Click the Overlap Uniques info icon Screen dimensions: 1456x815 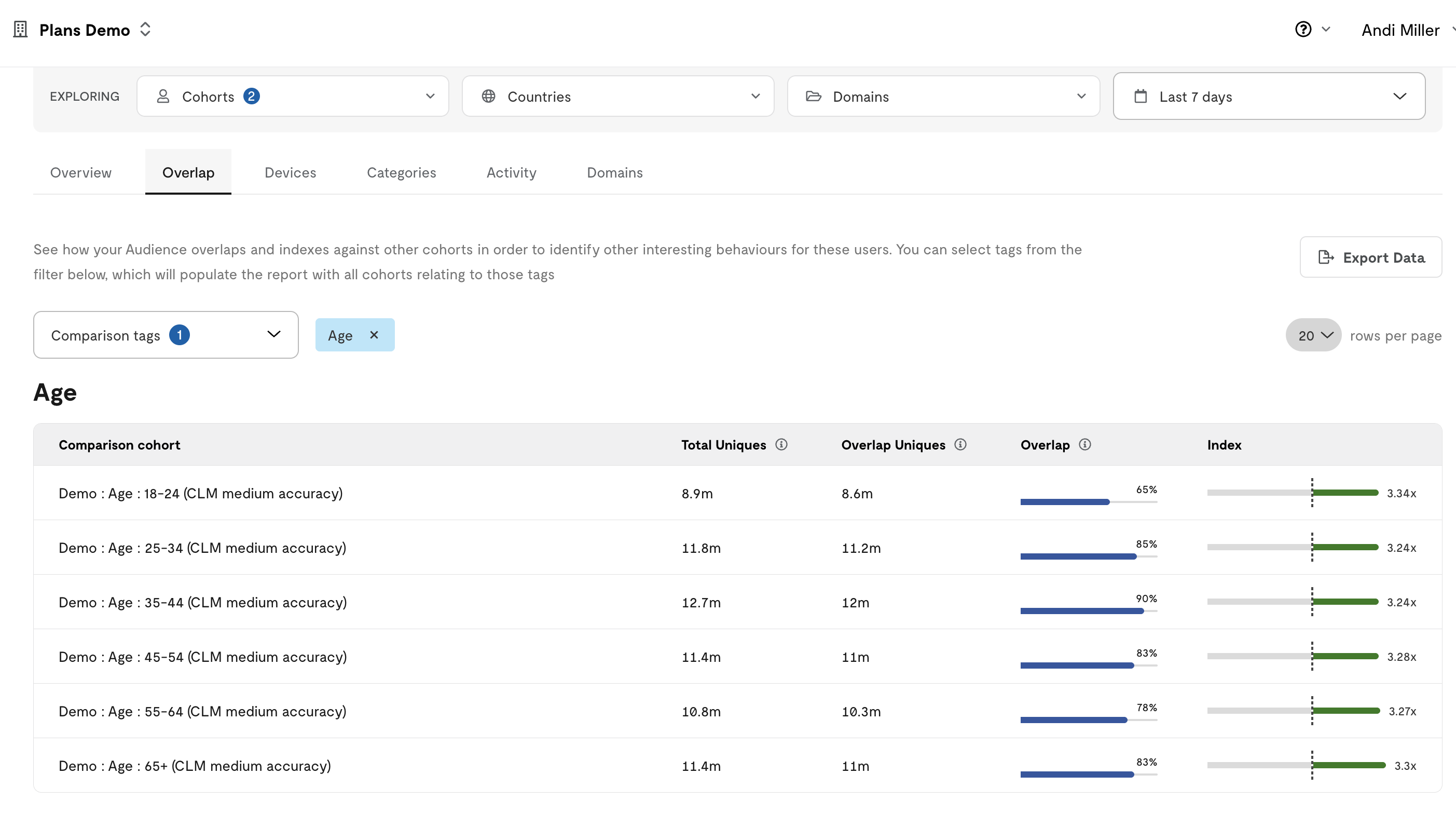[x=960, y=444]
